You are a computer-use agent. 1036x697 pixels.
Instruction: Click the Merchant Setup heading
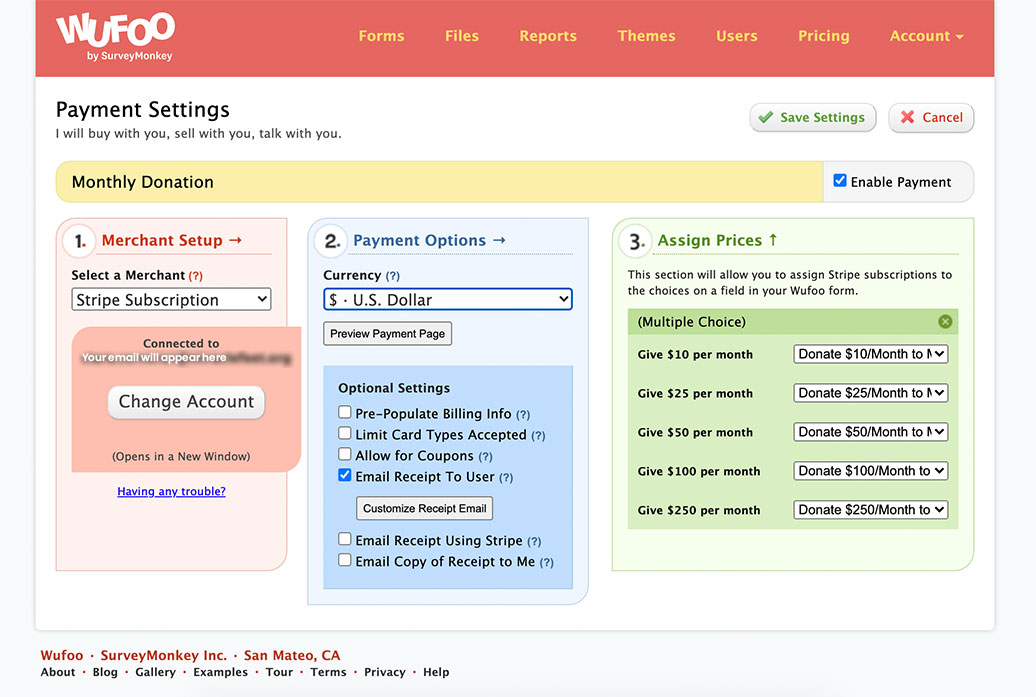pos(172,240)
